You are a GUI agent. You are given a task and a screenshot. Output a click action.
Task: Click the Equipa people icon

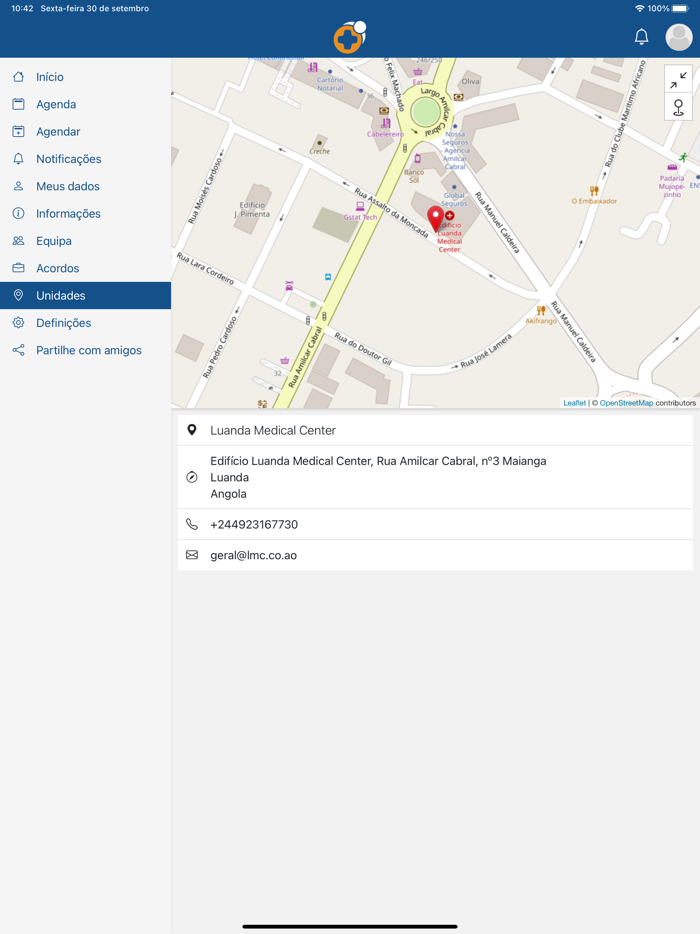click(x=18, y=241)
